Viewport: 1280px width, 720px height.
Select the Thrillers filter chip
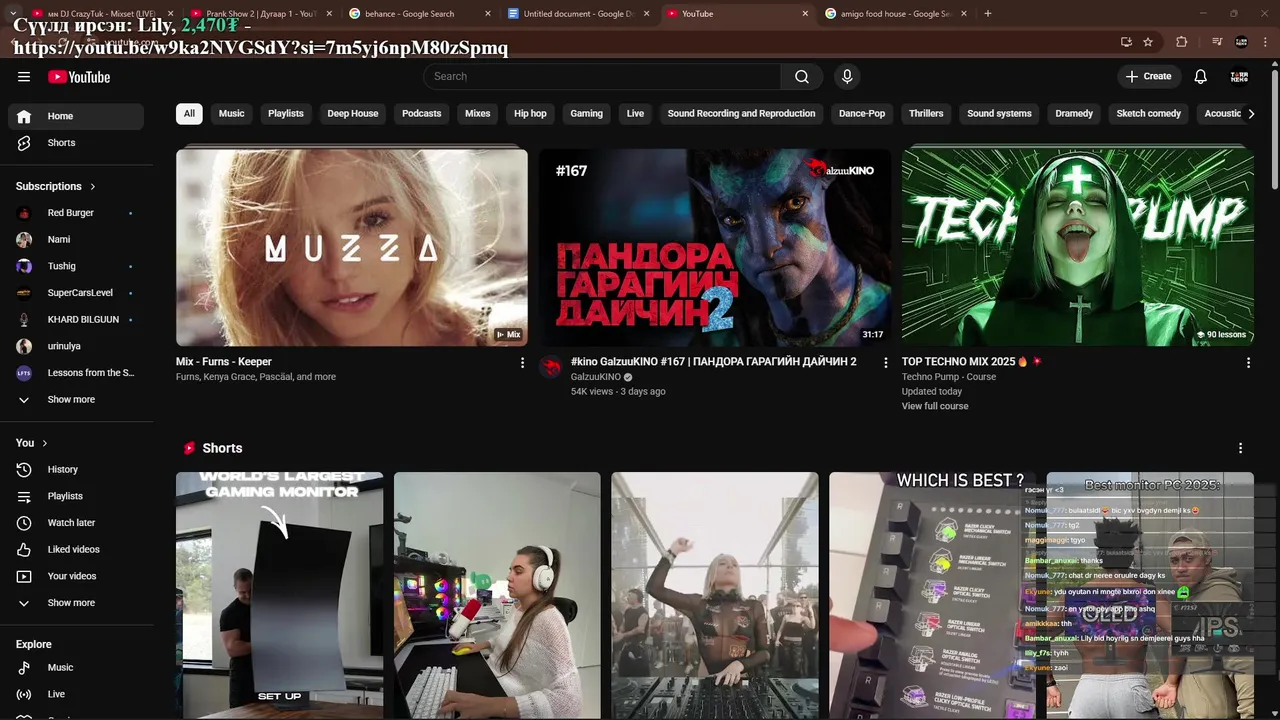tap(926, 114)
